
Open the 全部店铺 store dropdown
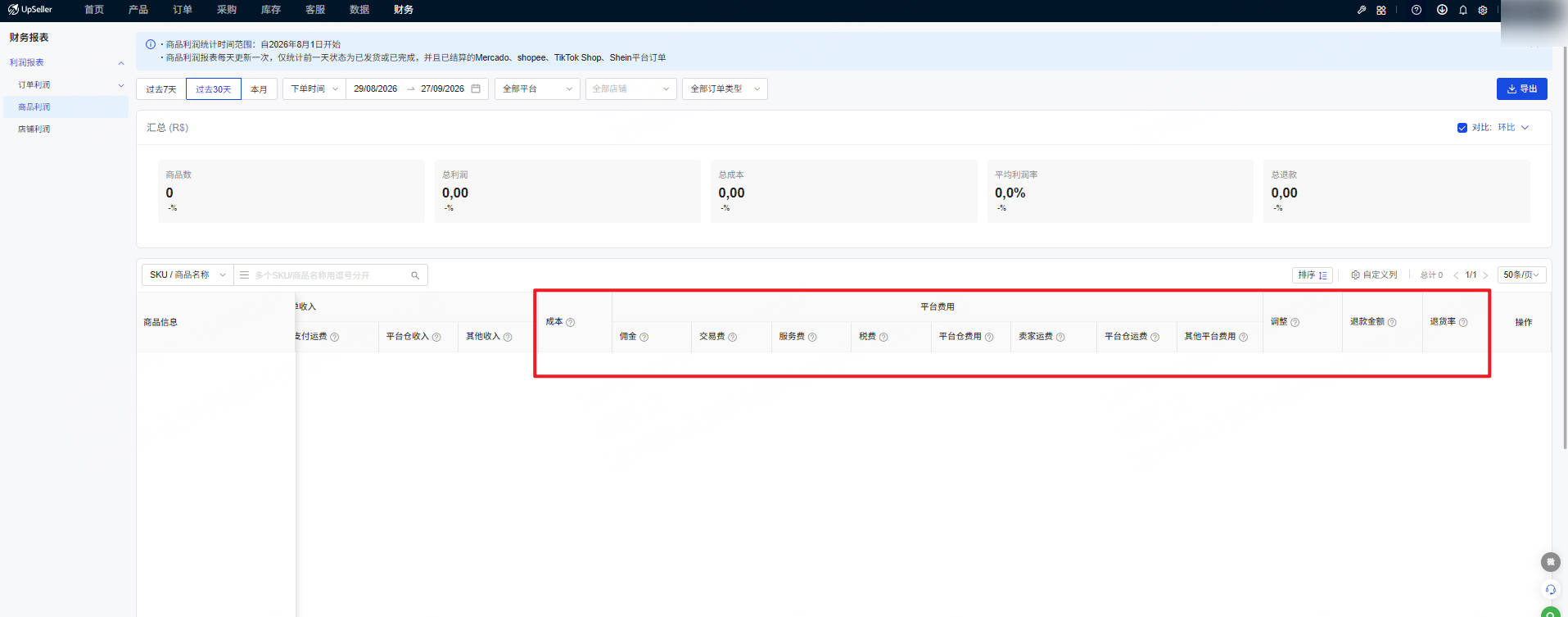(631, 88)
